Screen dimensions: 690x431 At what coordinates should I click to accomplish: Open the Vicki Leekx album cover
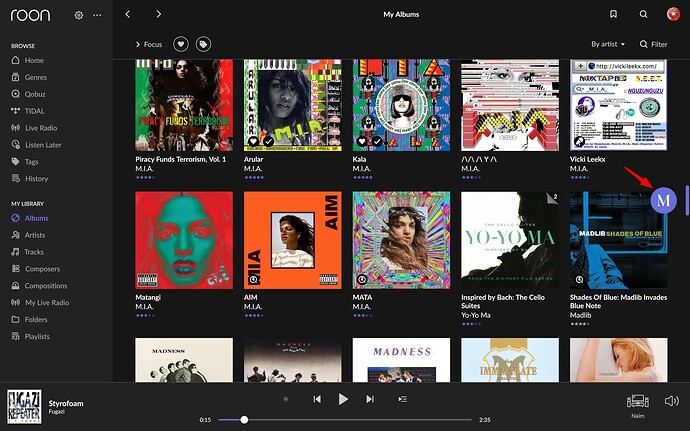618,105
